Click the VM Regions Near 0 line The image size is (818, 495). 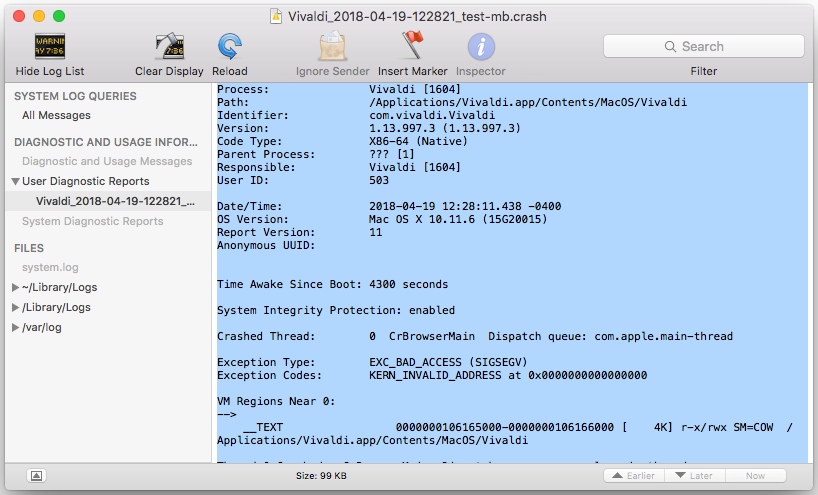click(x=276, y=401)
